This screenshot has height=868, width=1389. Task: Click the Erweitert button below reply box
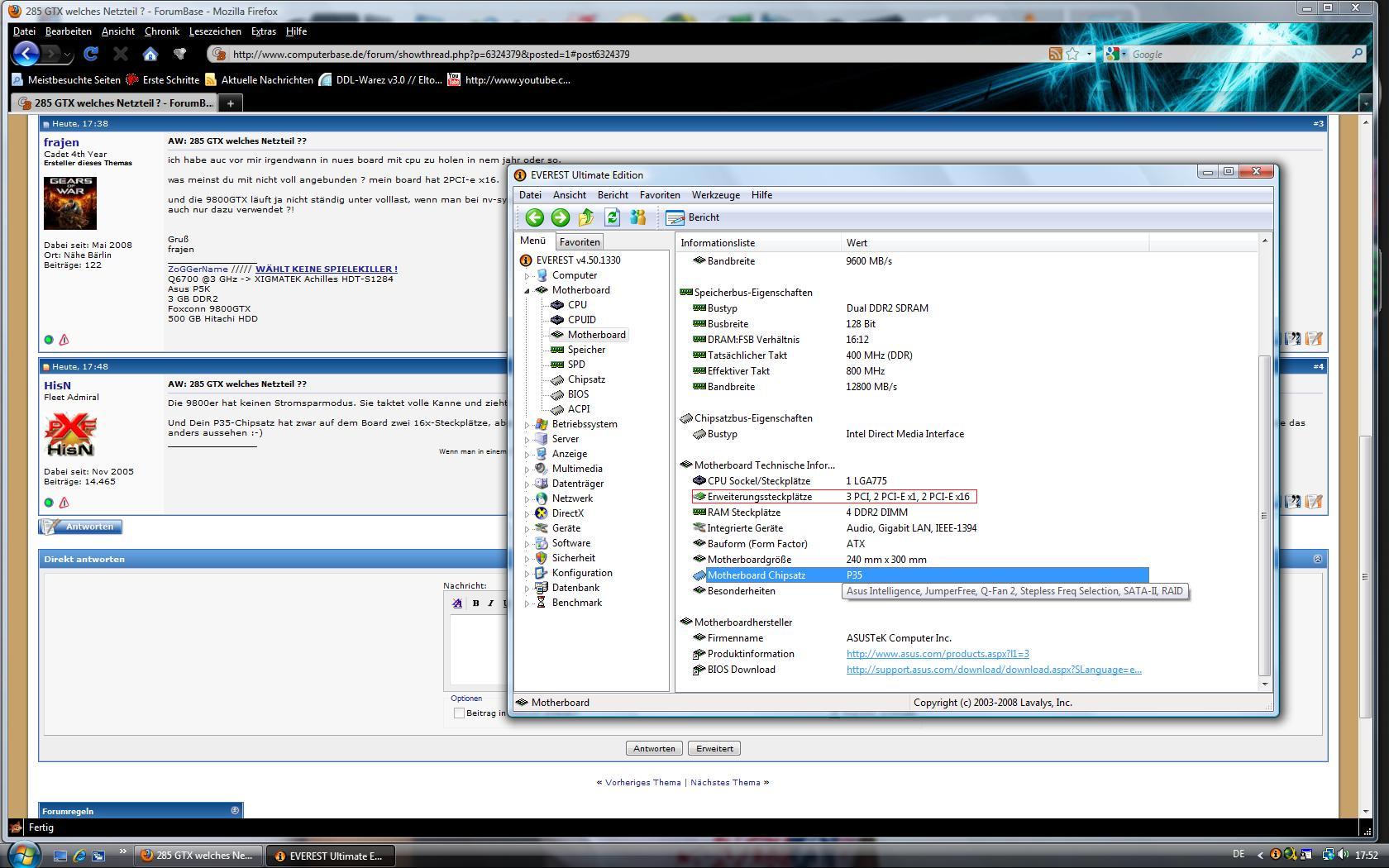714,749
